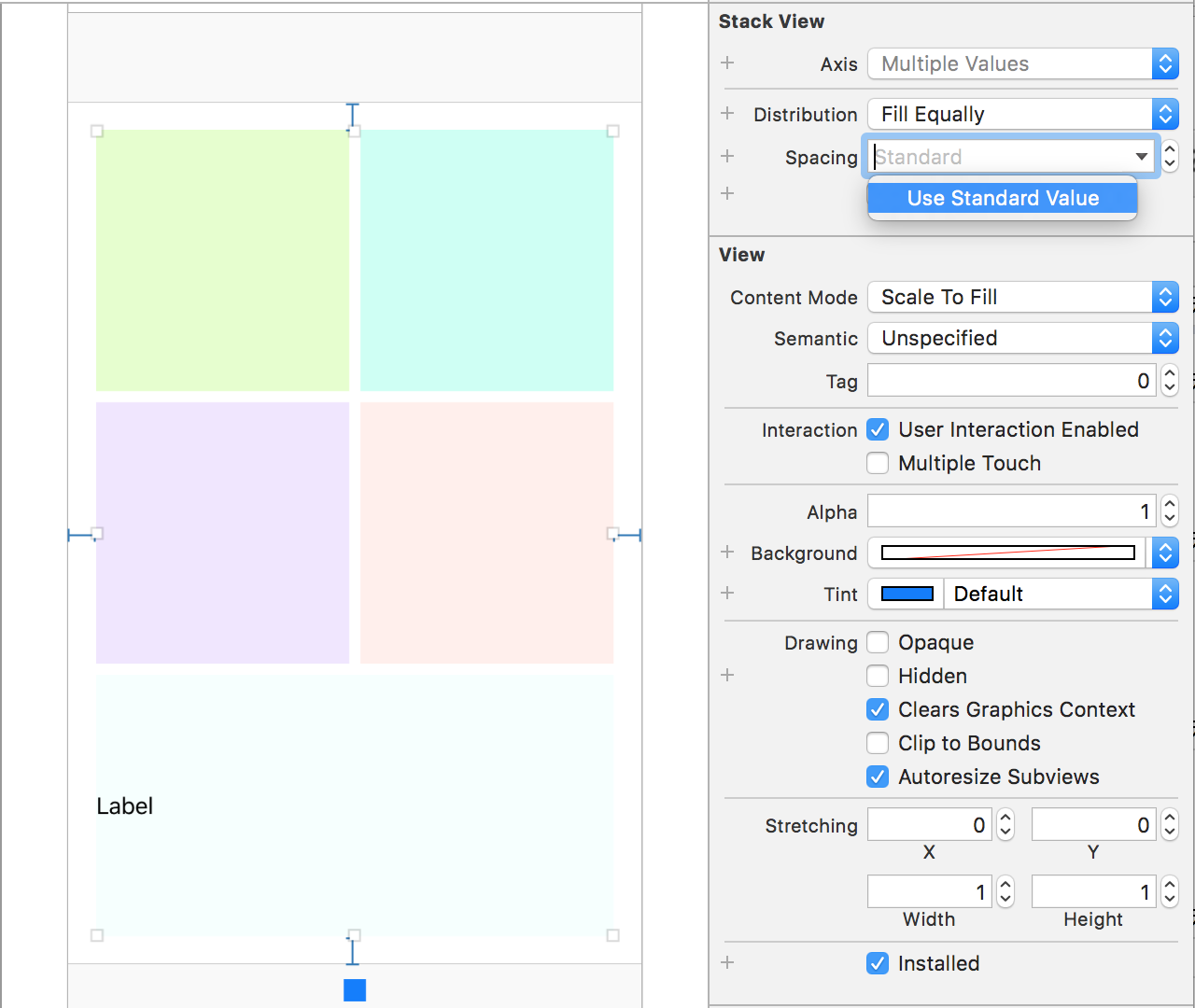Choose Use Standard Value menu item
This screenshot has width=1195, height=1008.
pyautogui.click(x=1003, y=198)
